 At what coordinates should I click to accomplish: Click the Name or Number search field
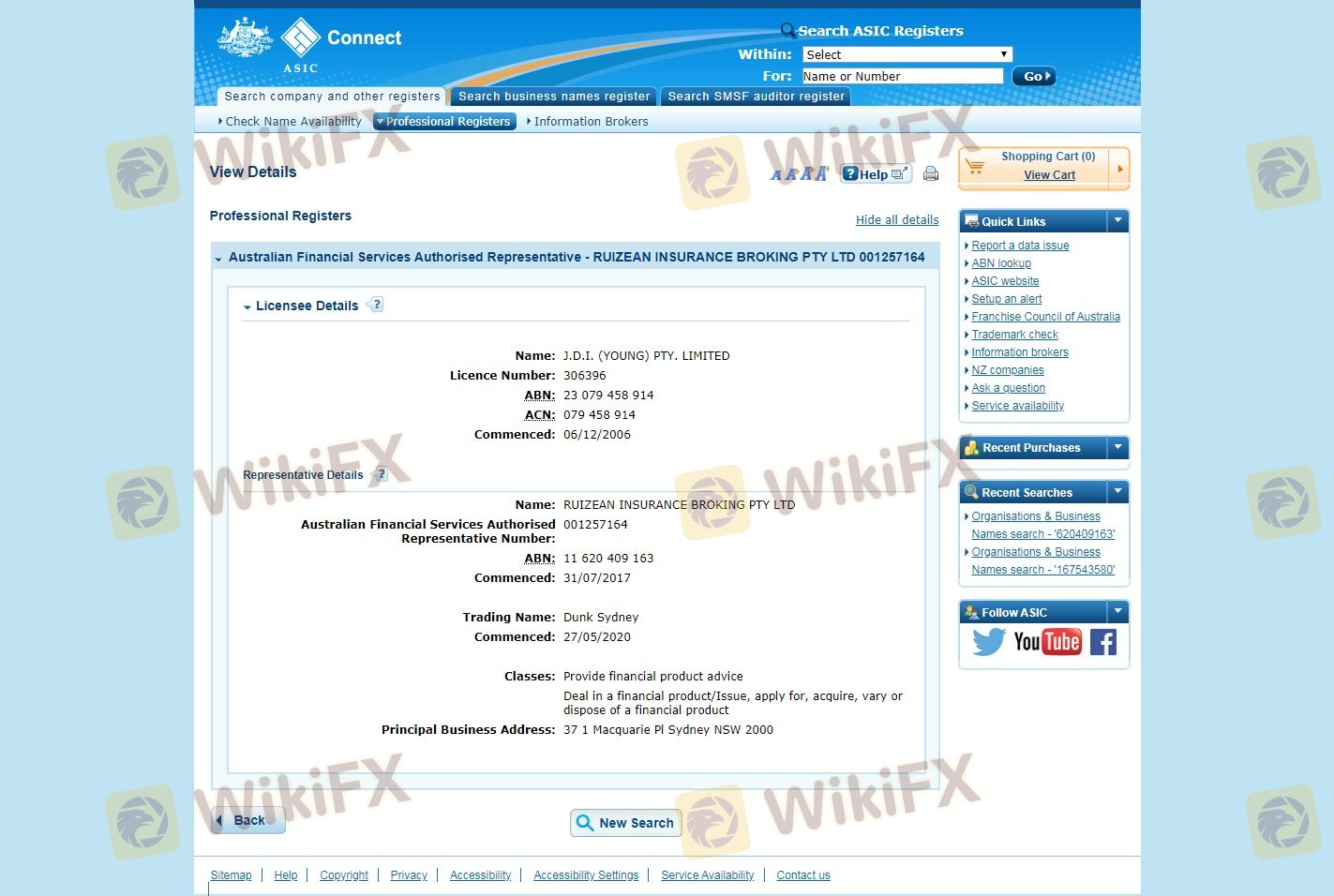tap(902, 76)
